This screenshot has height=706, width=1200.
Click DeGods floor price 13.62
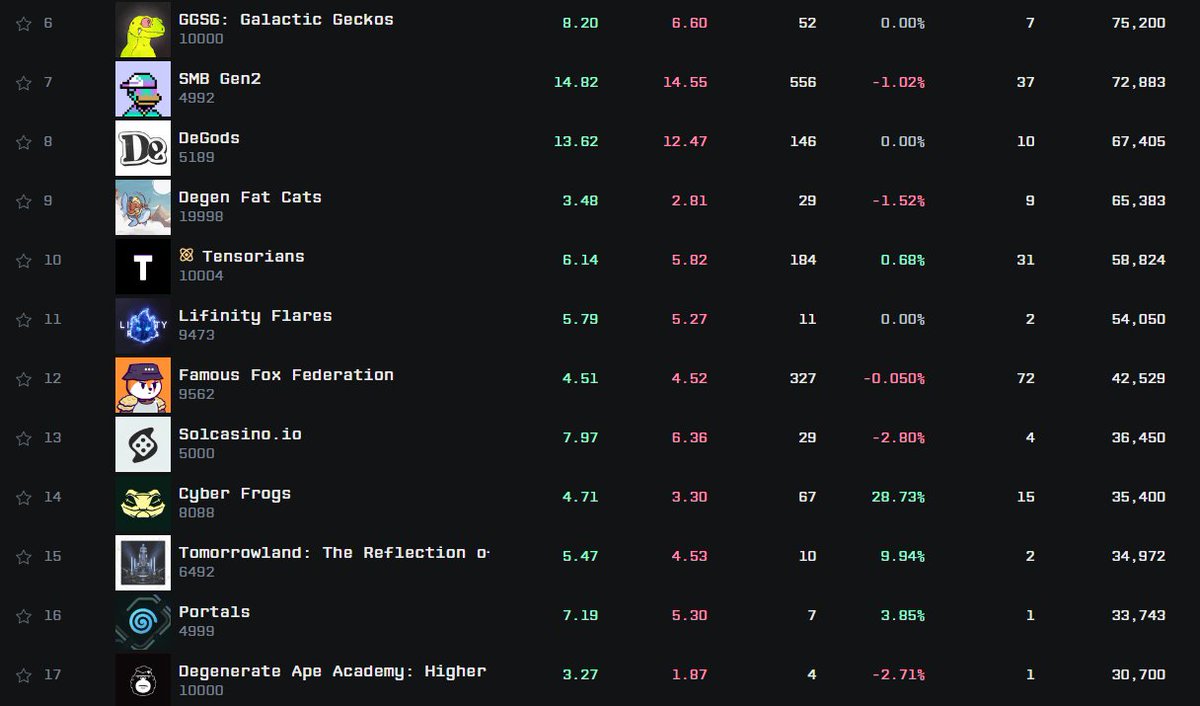[576, 142]
